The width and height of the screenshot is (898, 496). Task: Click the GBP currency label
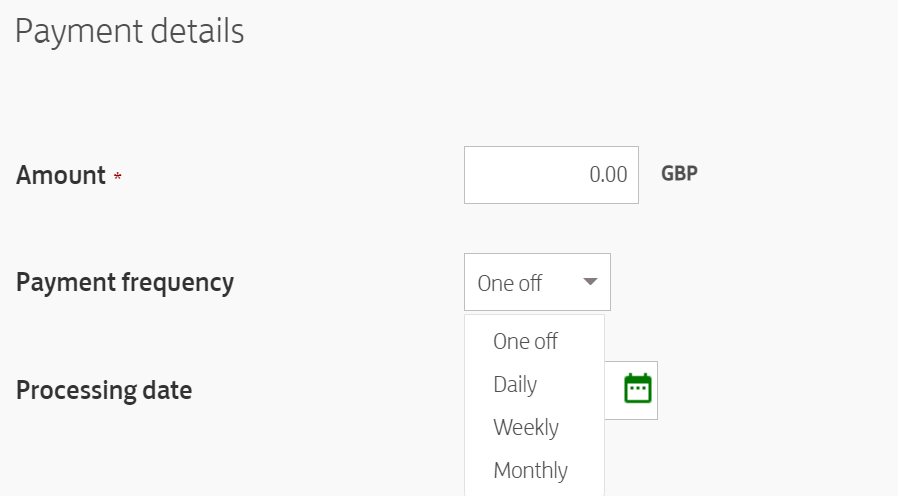679,174
